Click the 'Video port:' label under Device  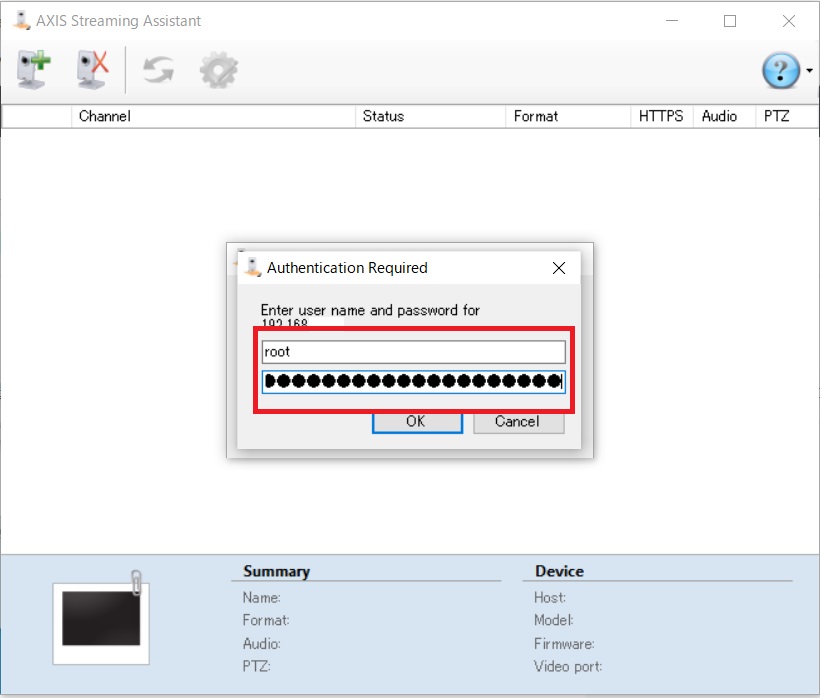[568, 667]
